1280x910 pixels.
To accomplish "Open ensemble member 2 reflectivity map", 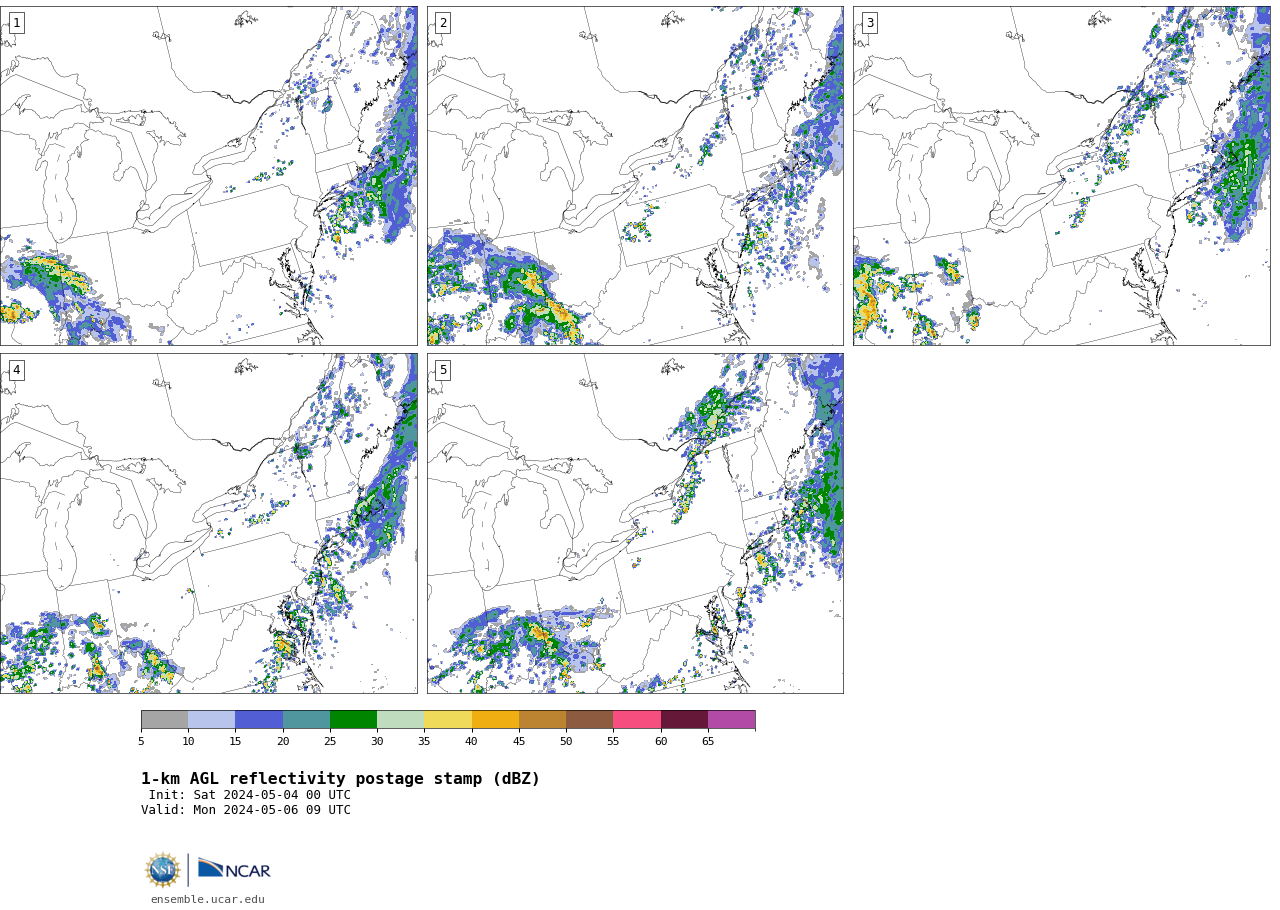I will point(635,176).
